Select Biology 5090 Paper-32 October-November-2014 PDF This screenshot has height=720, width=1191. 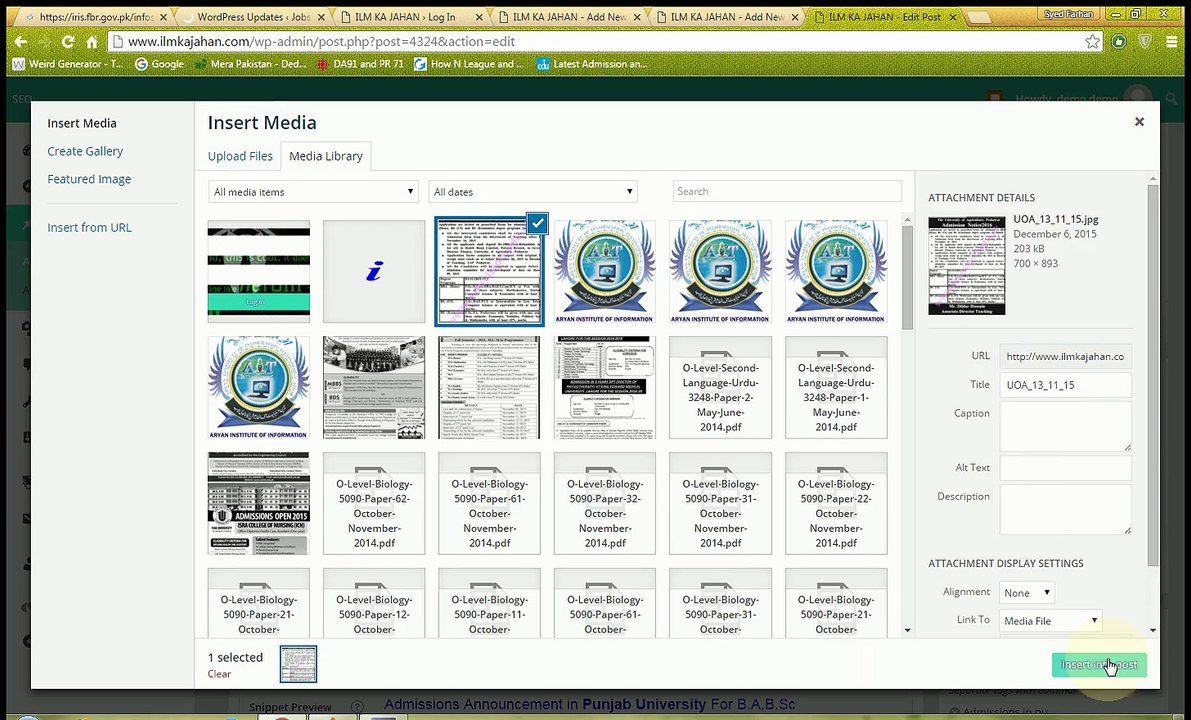[x=605, y=503]
